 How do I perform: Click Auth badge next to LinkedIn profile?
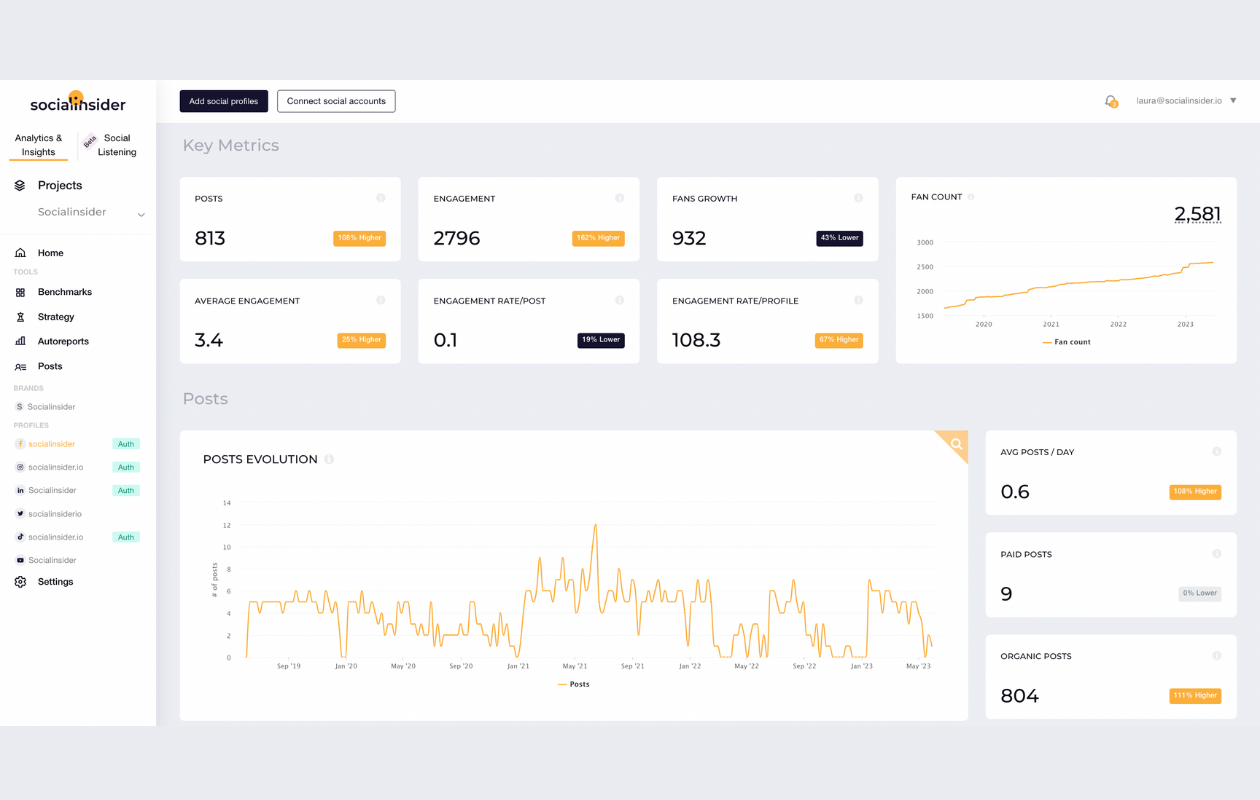pyautogui.click(x=126, y=490)
